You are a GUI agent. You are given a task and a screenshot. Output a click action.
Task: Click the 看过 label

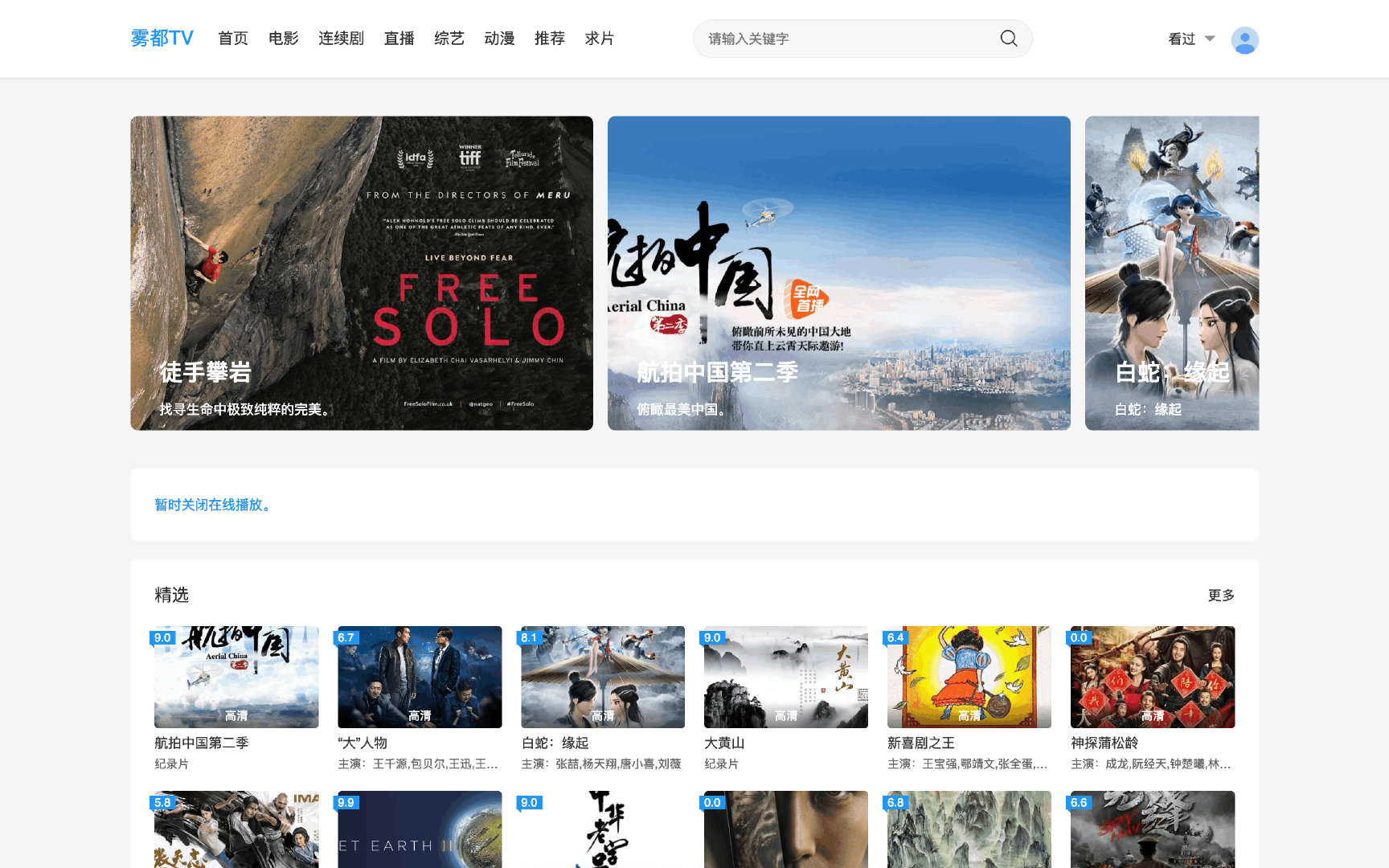tap(1182, 39)
